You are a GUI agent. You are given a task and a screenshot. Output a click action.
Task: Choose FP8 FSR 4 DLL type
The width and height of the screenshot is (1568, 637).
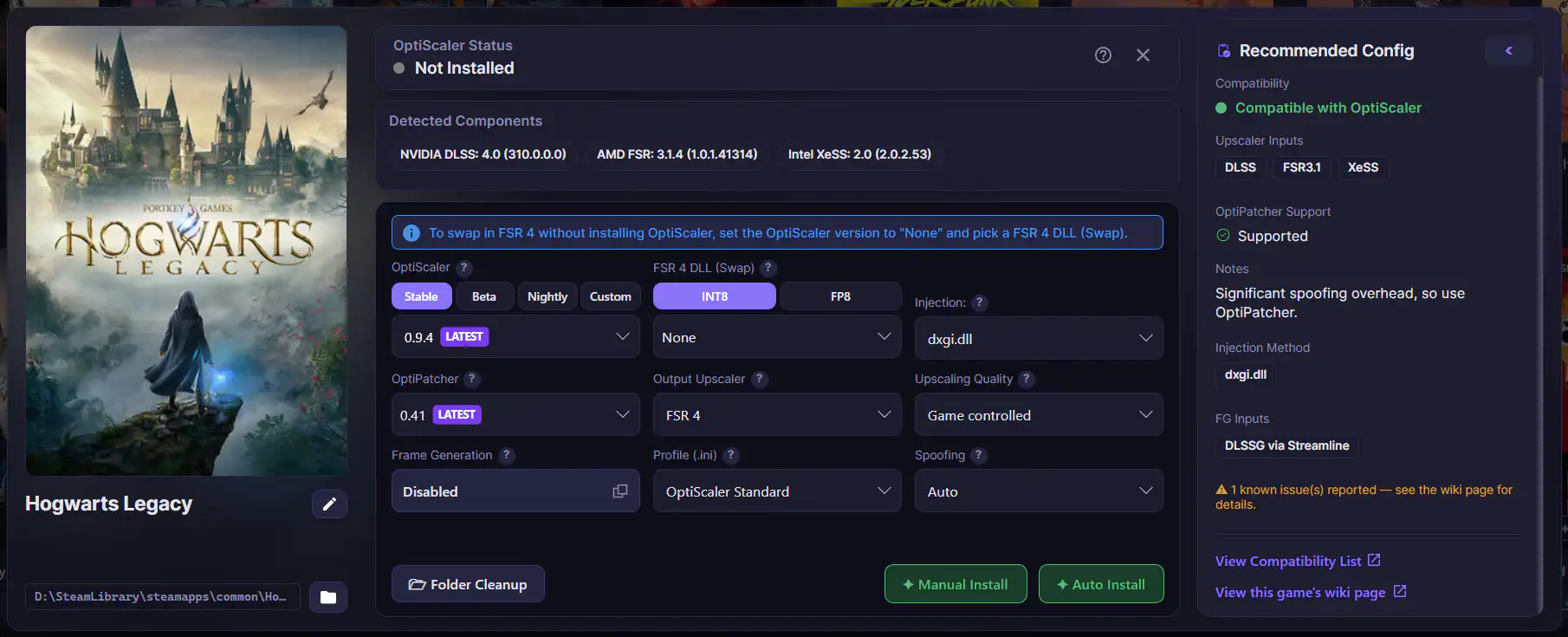coord(840,296)
